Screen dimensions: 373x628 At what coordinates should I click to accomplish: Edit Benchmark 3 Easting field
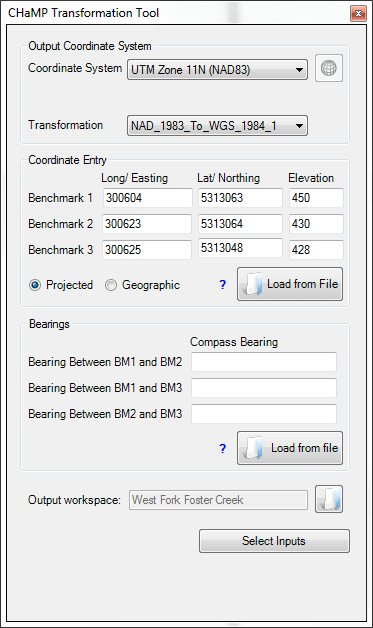coord(147,250)
